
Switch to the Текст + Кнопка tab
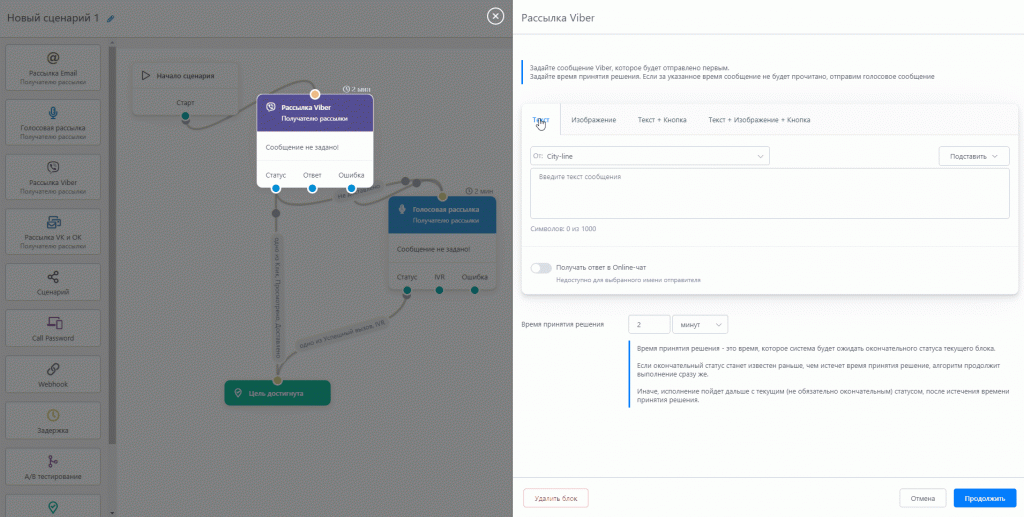[662, 120]
